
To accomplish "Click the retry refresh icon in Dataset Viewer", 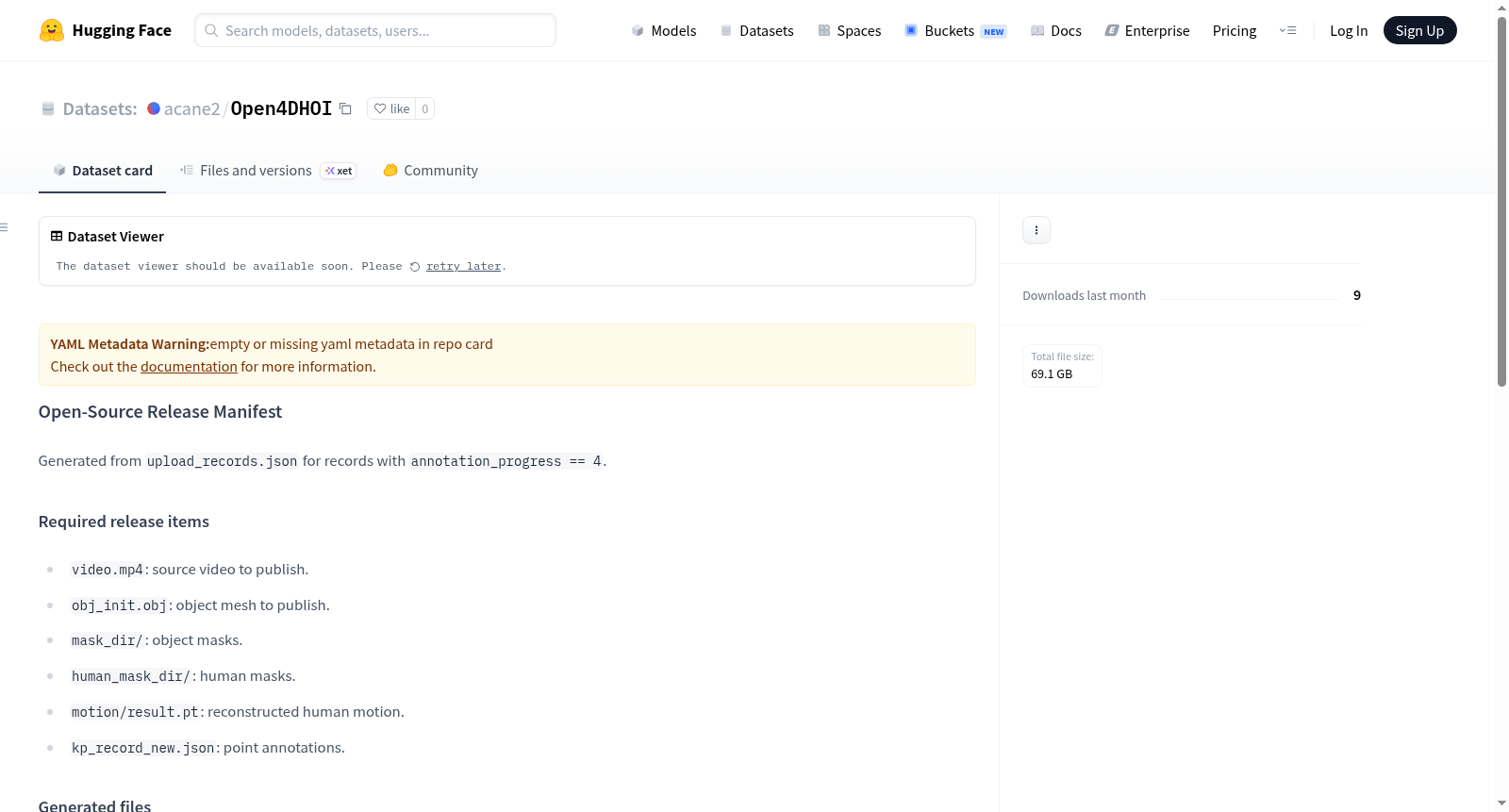I will pos(415,267).
